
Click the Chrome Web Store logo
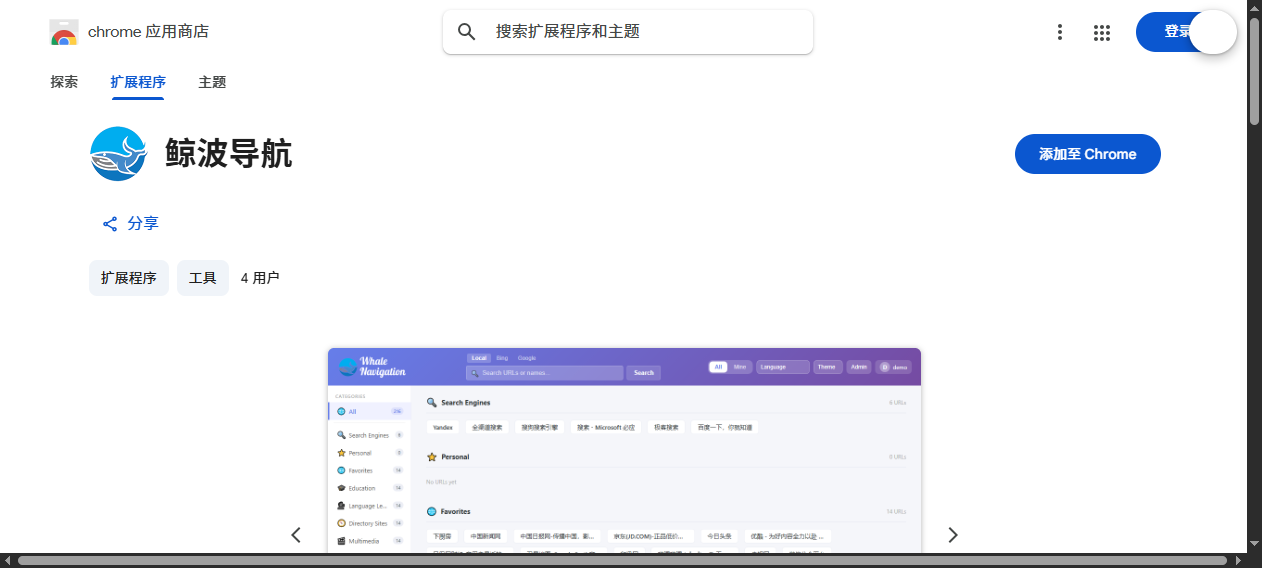tap(64, 32)
